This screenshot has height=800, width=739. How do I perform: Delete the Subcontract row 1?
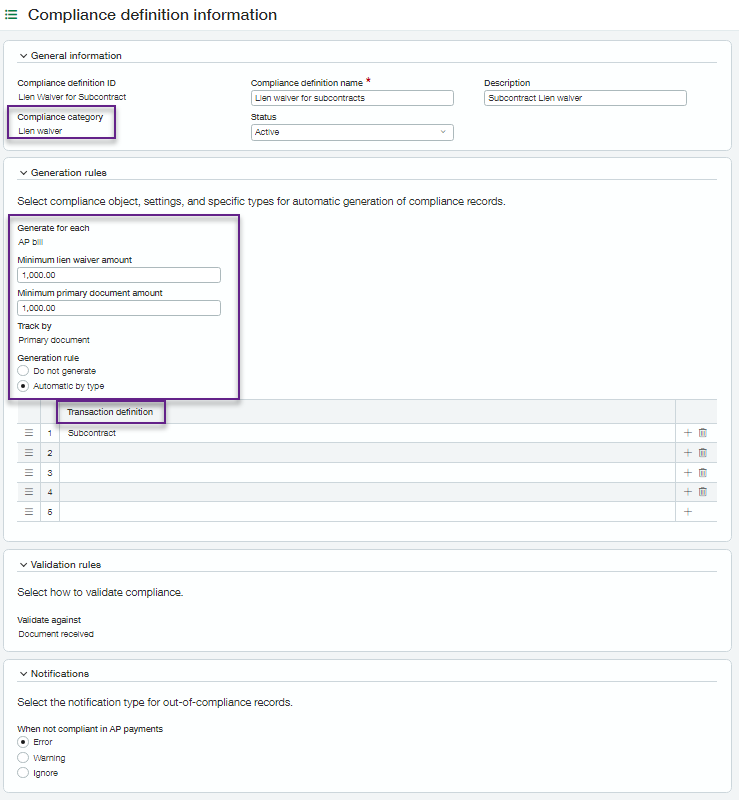702,433
